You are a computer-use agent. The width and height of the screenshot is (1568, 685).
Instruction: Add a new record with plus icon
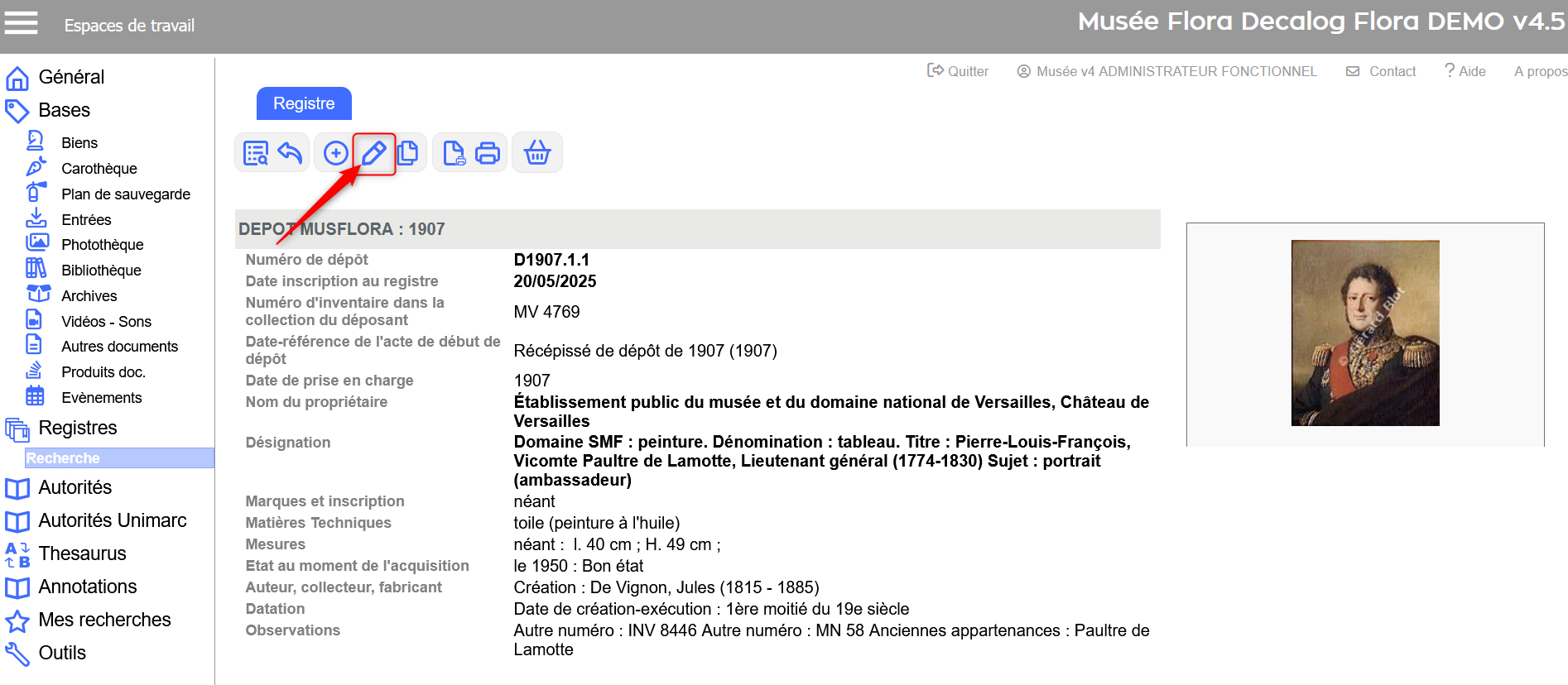click(x=335, y=153)
